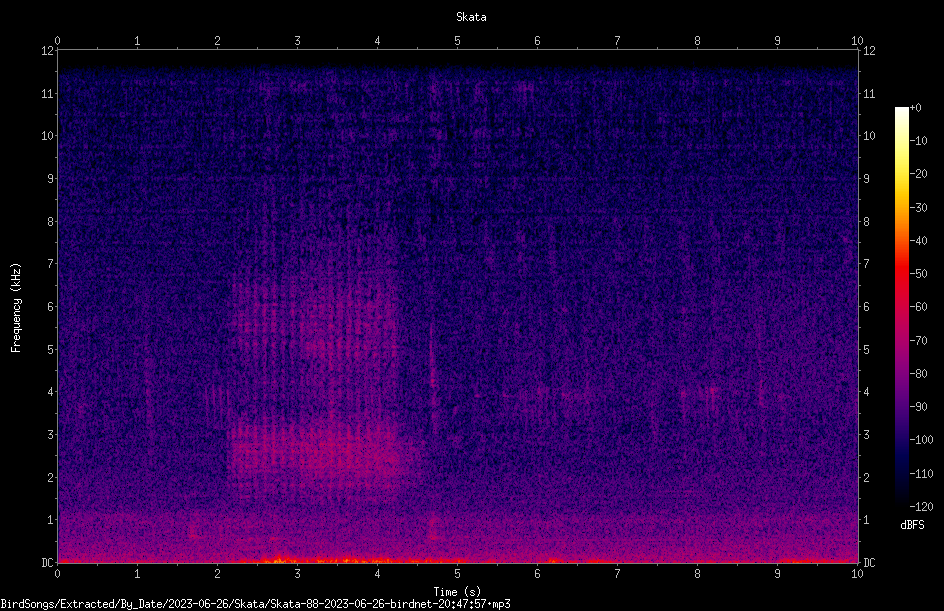
Task: Click the '-120' value on the dBFS scale
Action: click(921, 507)
